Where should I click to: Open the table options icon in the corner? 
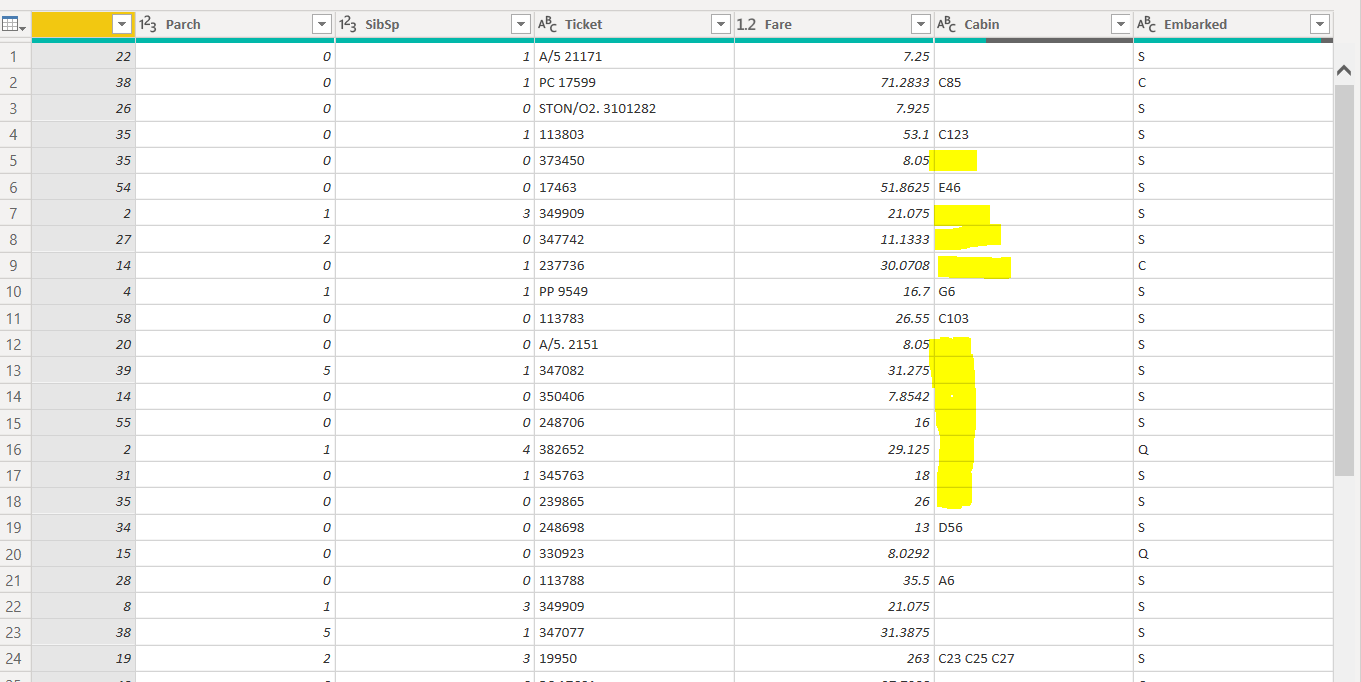[15, 24]
